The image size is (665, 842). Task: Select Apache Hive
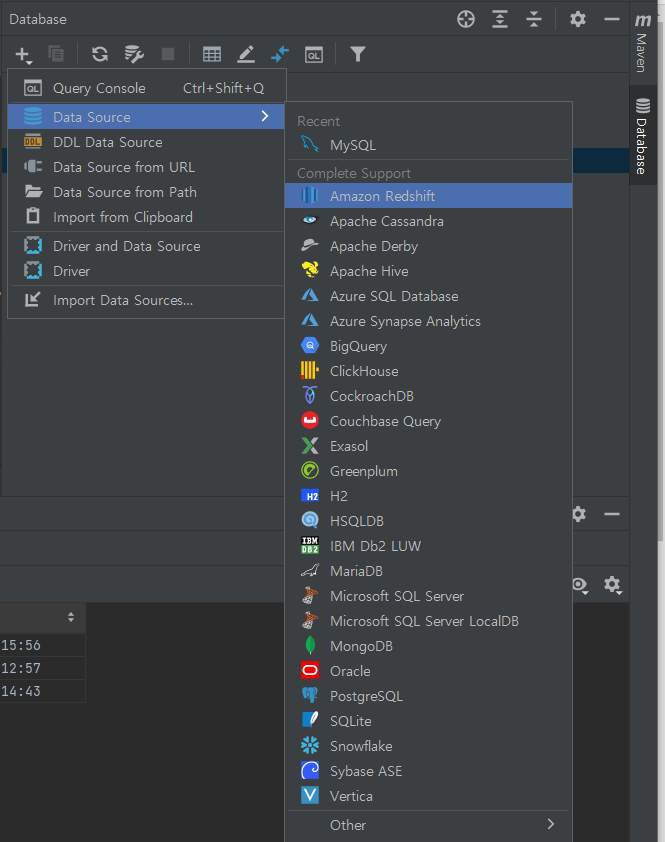tap(428, 271)
